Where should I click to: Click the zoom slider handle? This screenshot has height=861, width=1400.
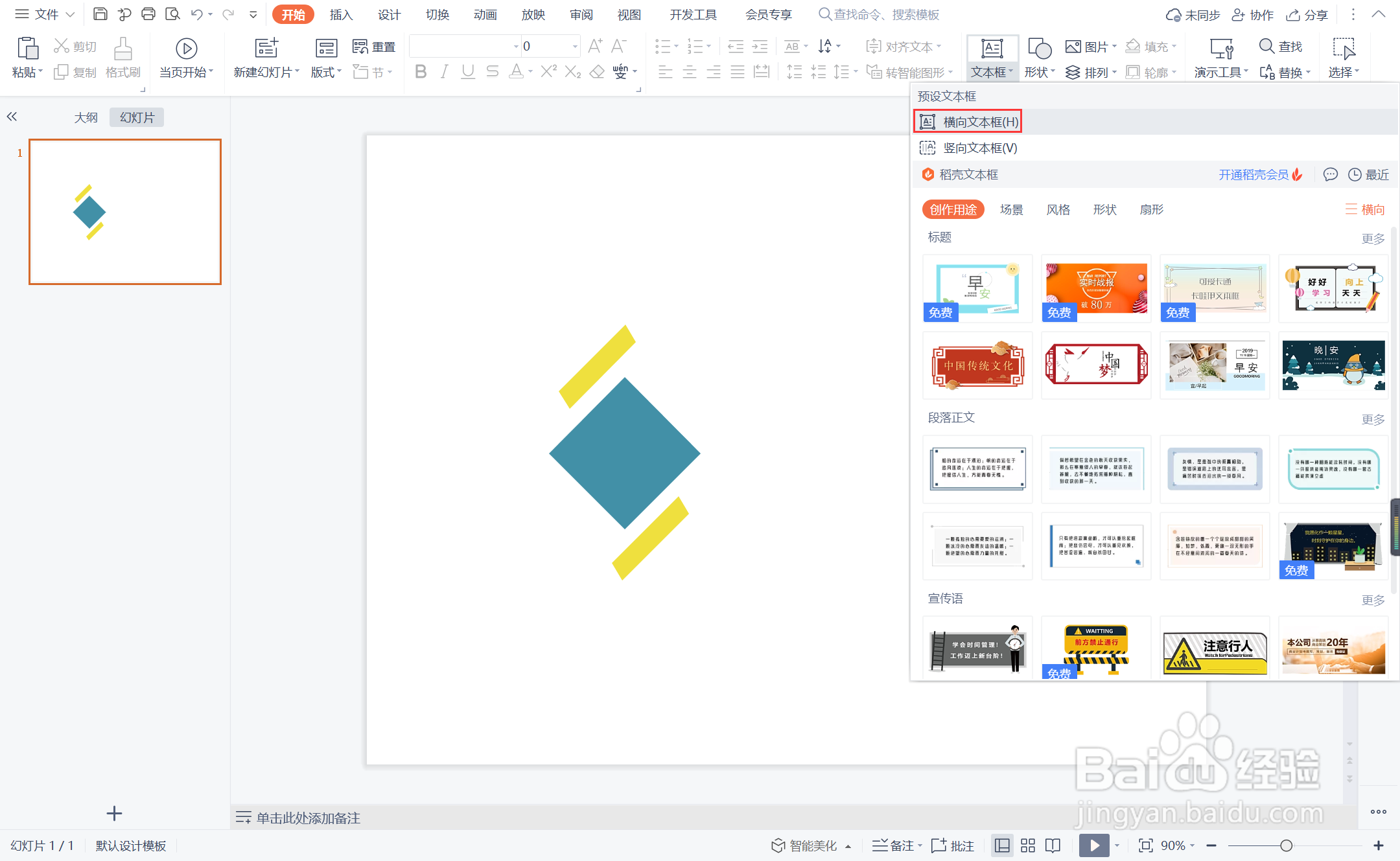pyautogui.click(x=1286, y=845)
